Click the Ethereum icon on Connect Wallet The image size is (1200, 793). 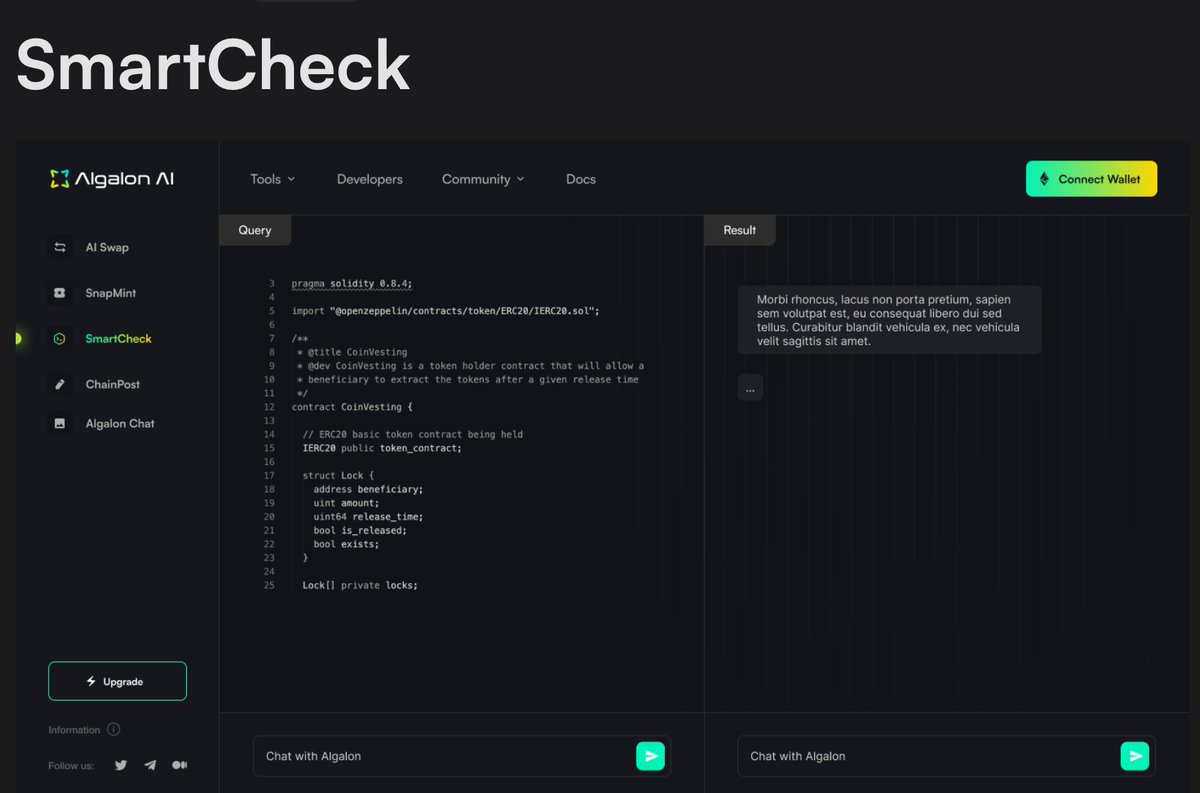[1045, 179]
